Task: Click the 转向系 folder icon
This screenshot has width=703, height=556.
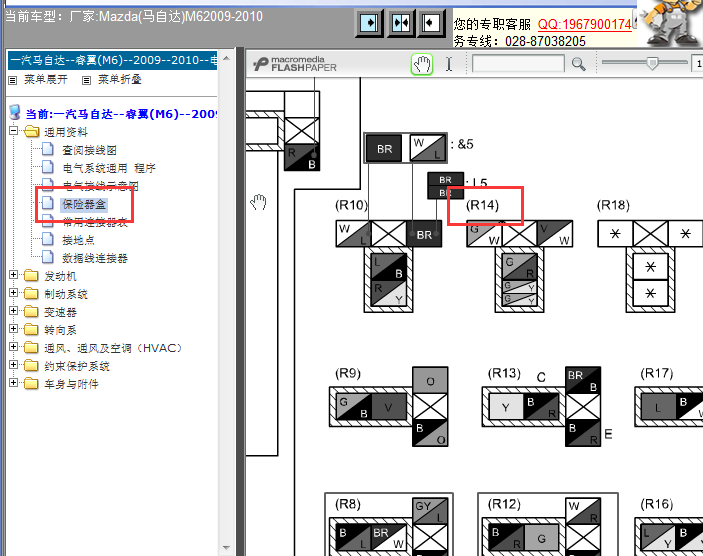Action: [x=31, y=330]
